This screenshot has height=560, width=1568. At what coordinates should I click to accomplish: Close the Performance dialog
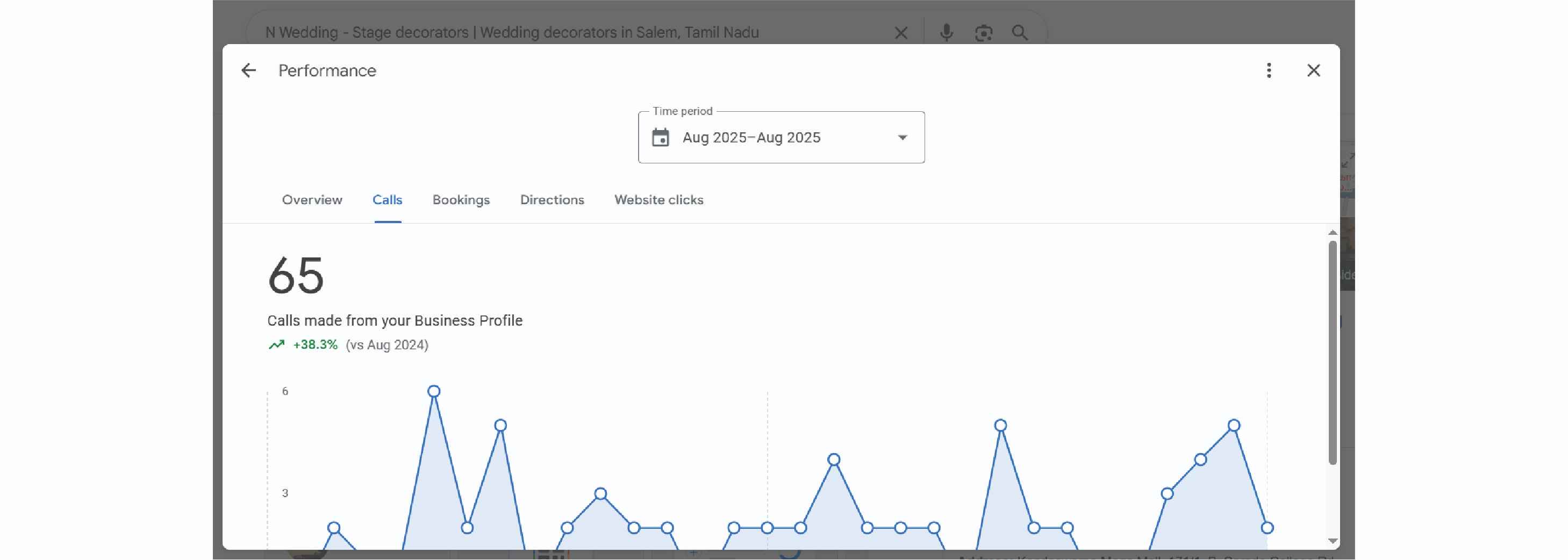pos(1313,70)
